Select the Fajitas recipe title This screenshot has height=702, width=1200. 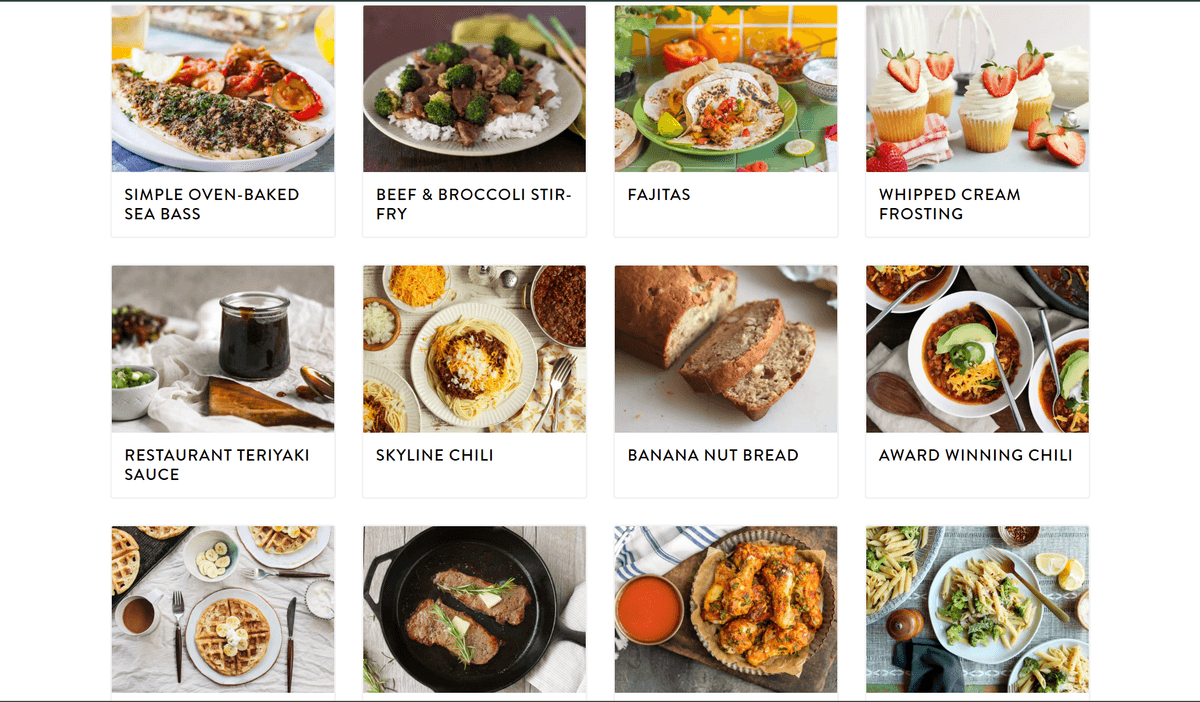[659, 195]
